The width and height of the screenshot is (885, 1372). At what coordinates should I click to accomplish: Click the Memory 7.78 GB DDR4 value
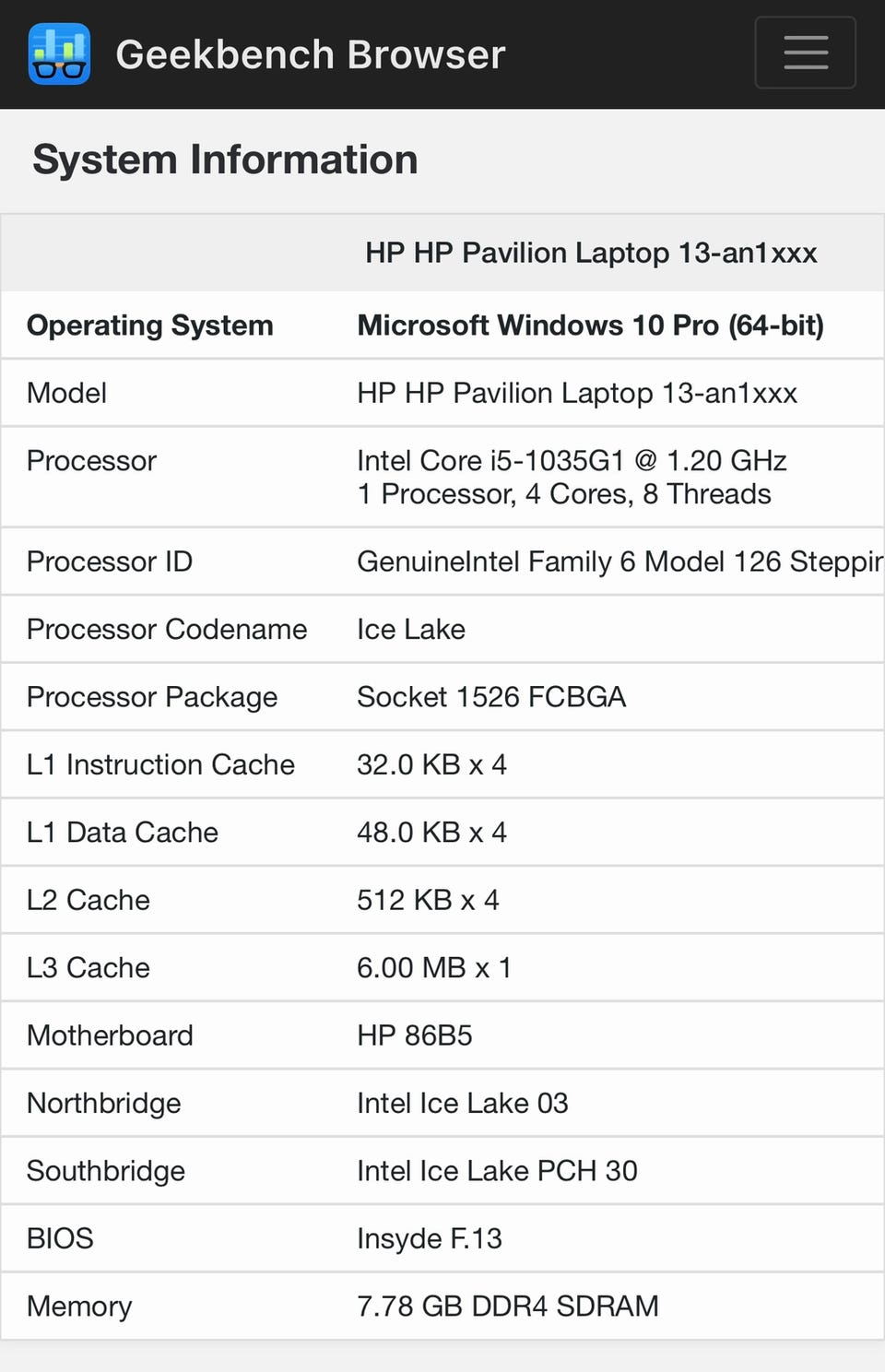507,1306
